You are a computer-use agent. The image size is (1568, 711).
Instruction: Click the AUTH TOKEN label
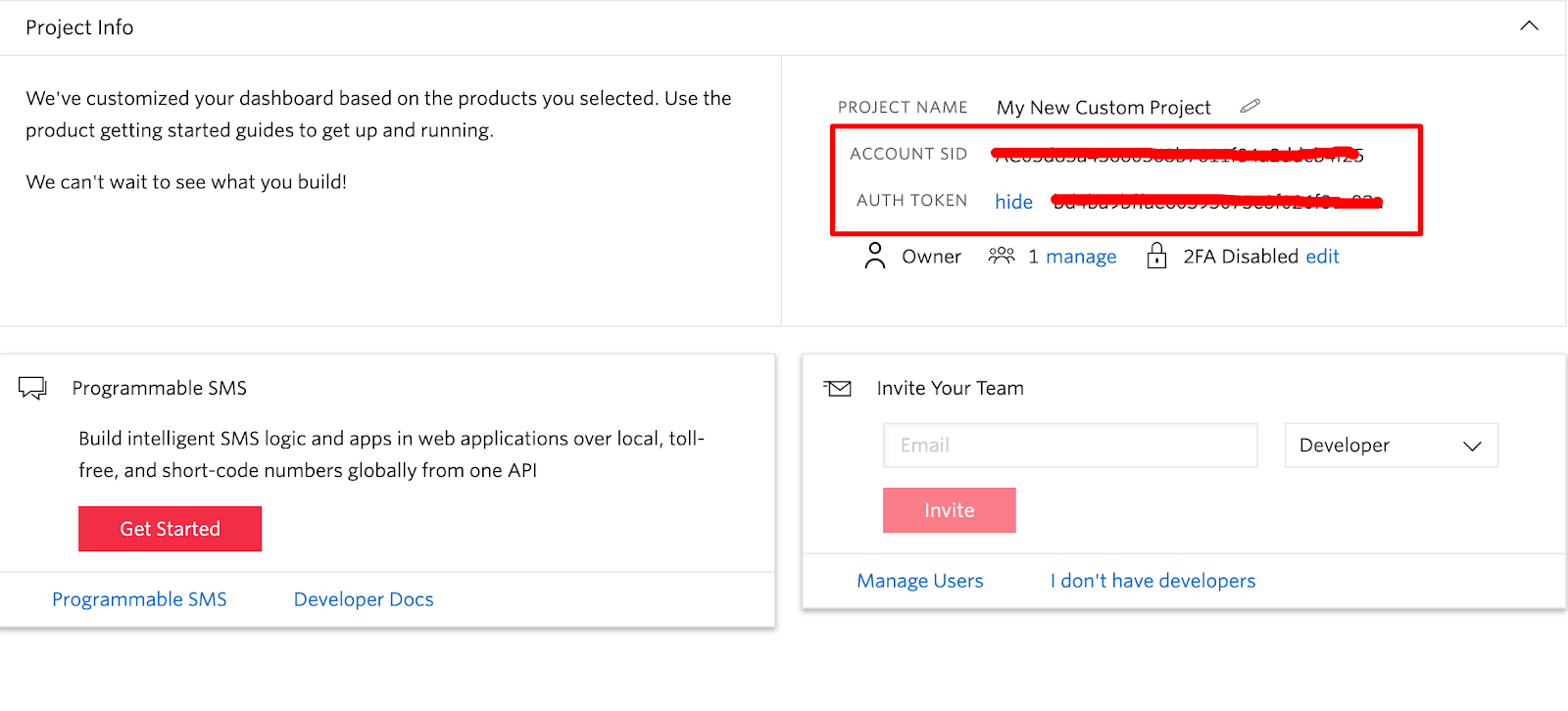coord(911,200)
